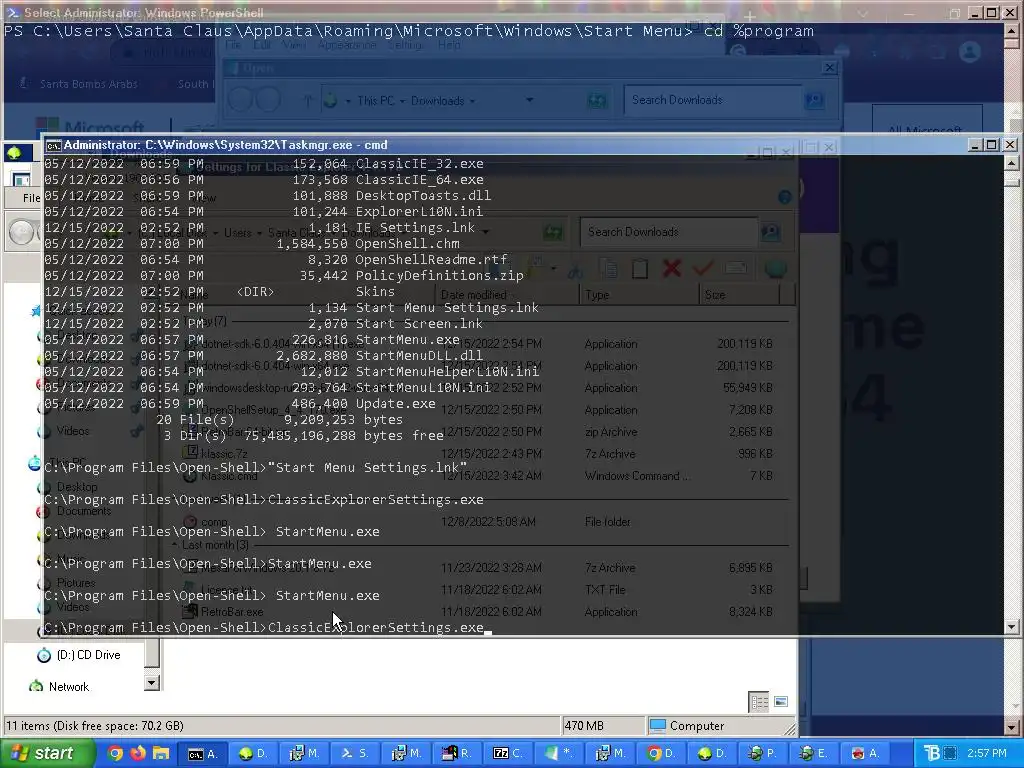The height and width of the screenshot is (768, 1024).
Task: Click search icon in Open dialog
Action: (814, 100)
